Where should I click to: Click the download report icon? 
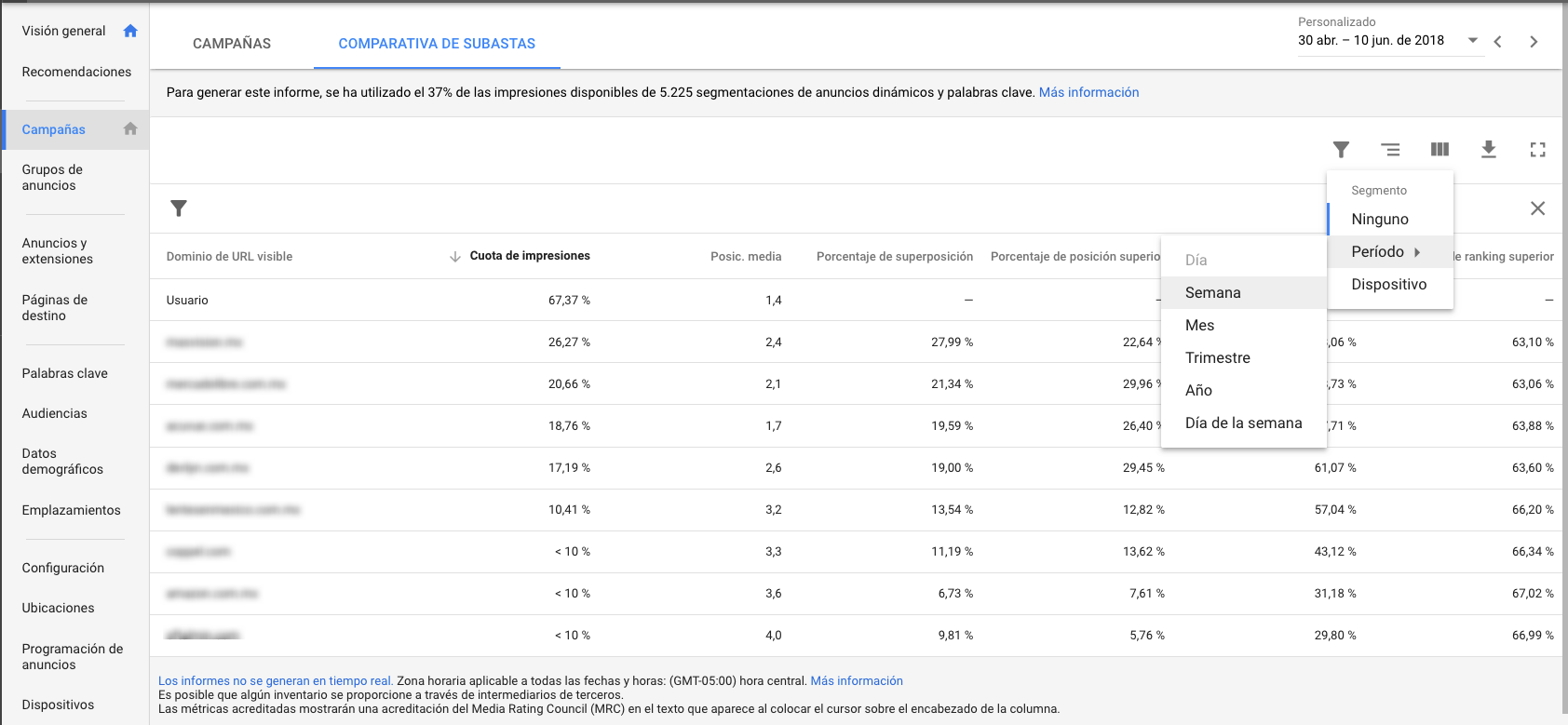(1489, 149)
